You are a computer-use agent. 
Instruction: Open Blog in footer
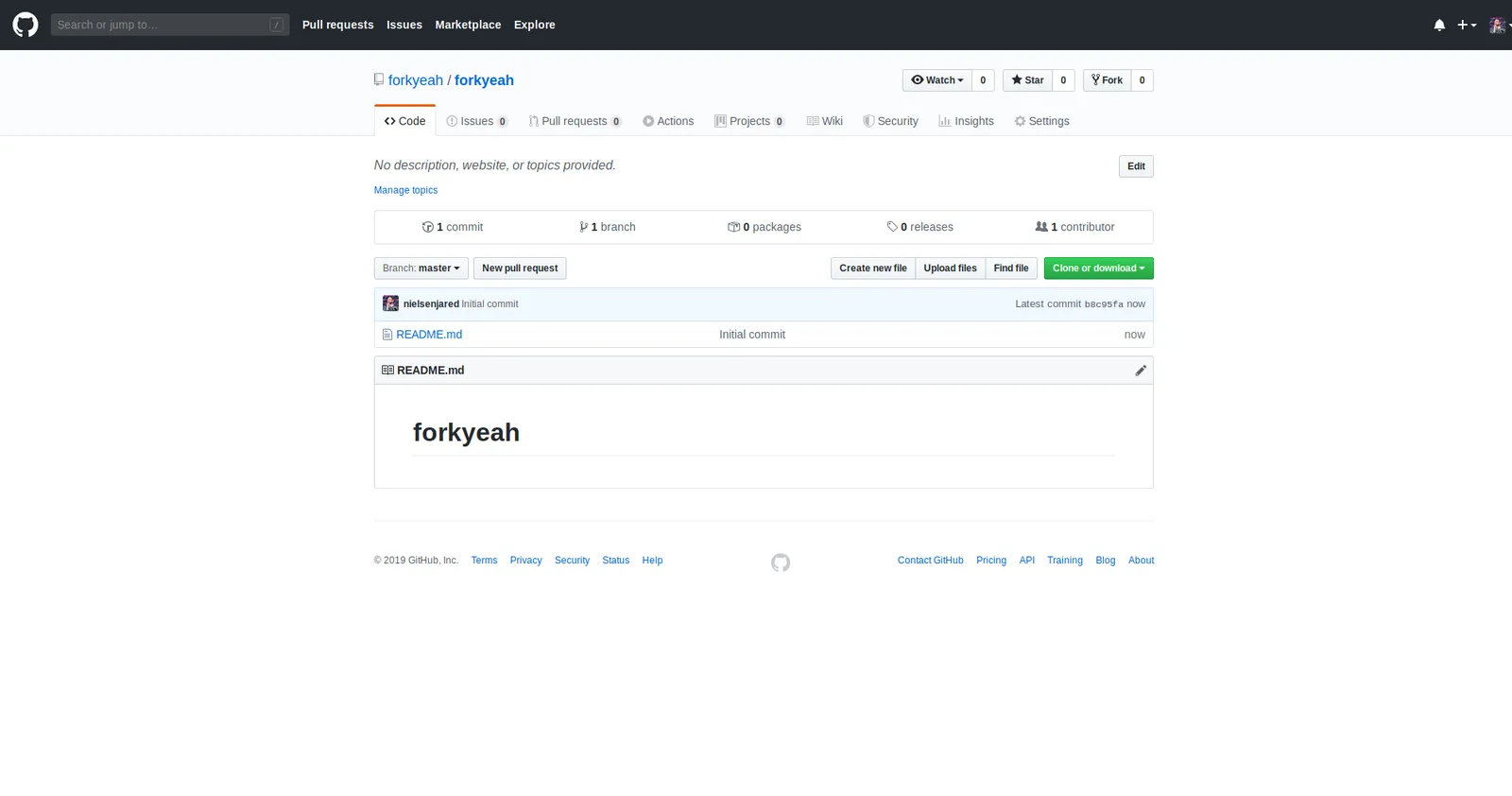pyautogui.click(x=1105, y=561)
